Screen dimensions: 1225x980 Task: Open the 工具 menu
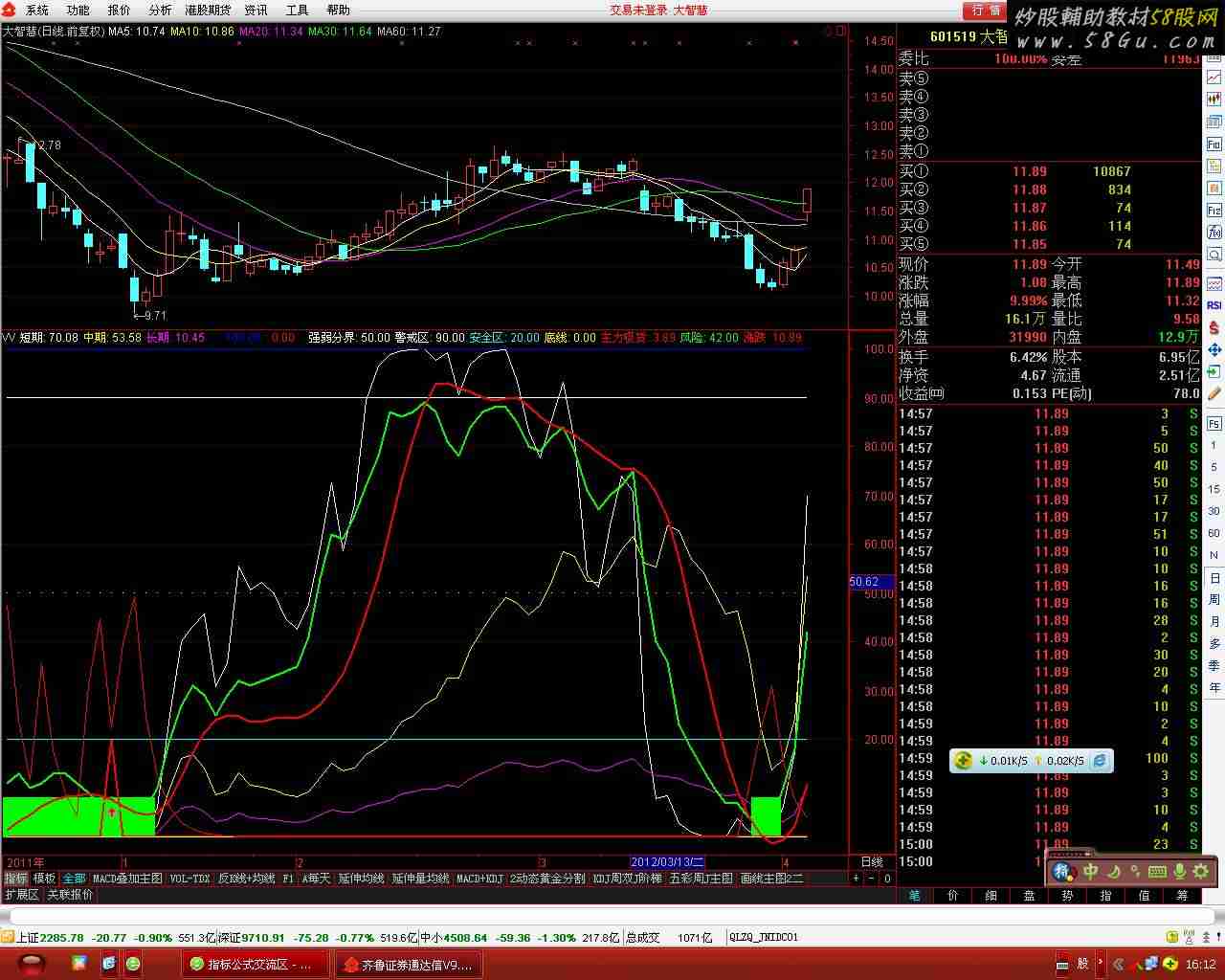(297, 10)
